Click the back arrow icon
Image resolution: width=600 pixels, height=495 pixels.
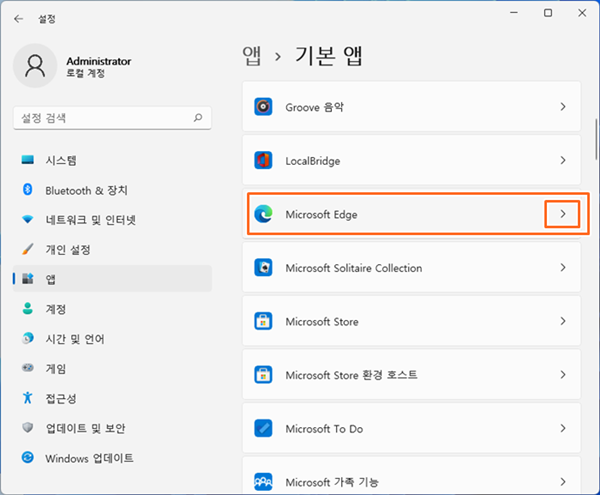18,19
